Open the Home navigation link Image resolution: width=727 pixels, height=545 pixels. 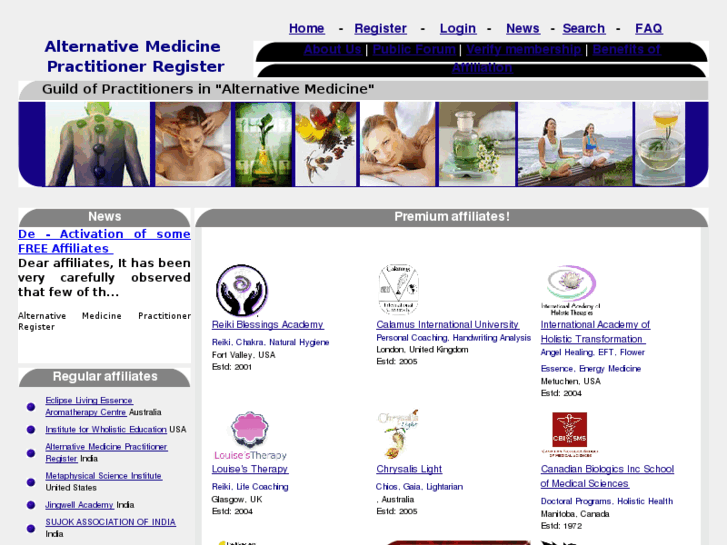306,28
